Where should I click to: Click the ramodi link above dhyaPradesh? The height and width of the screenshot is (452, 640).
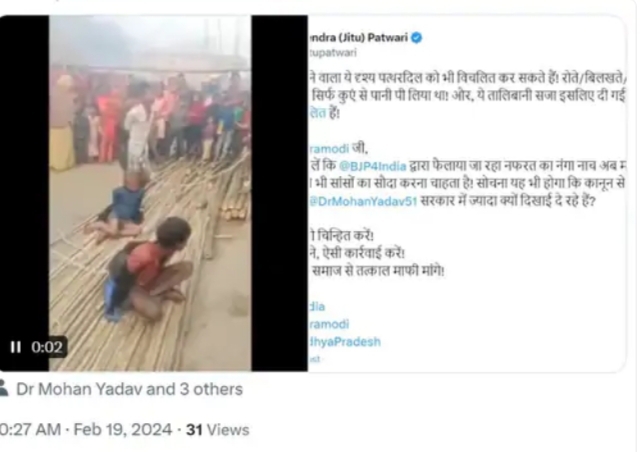(329, 324)
